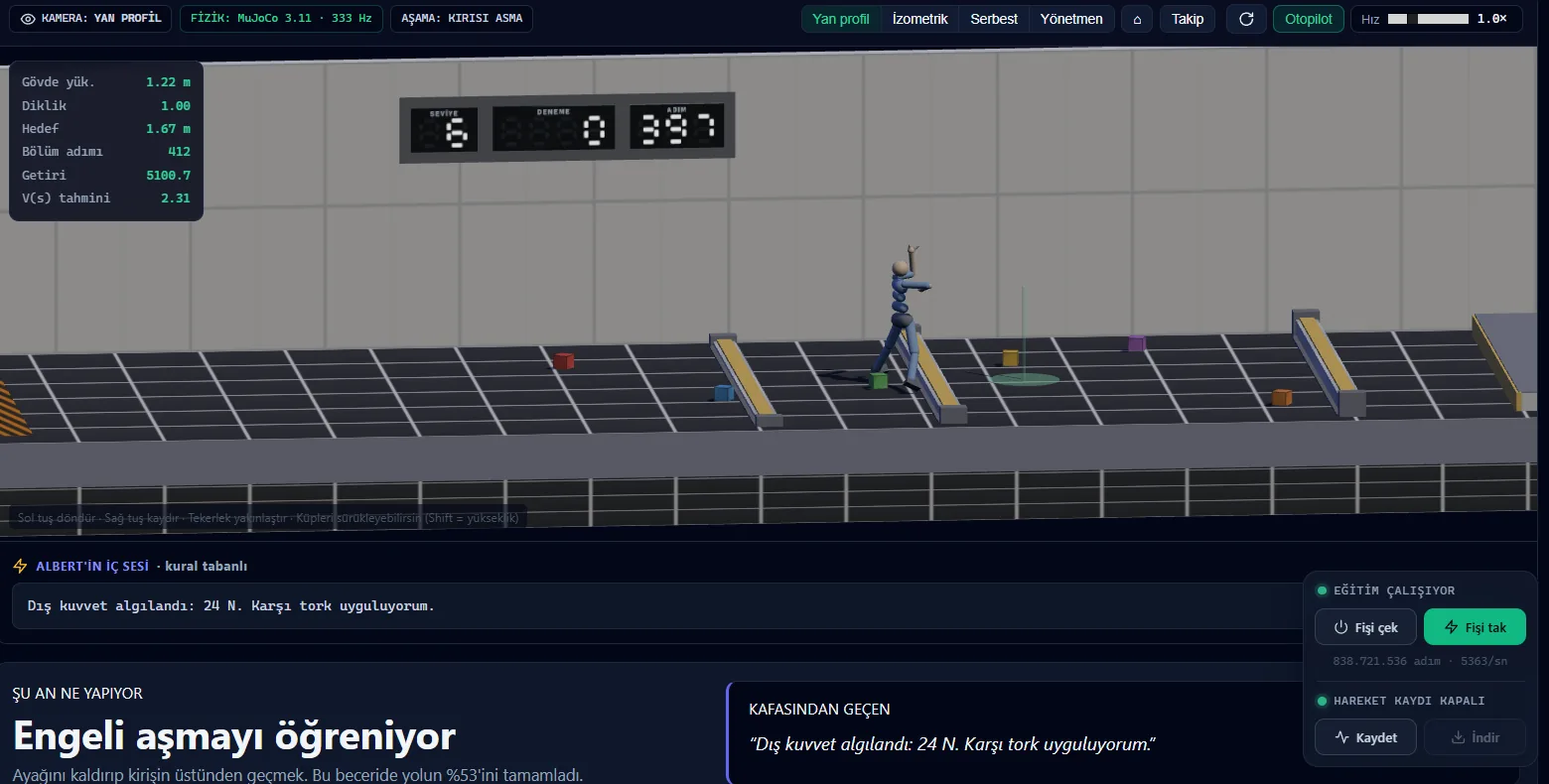Screen dimensions: 1549x784
Task: Click the red cube on the floor
Action: [564, 360]
